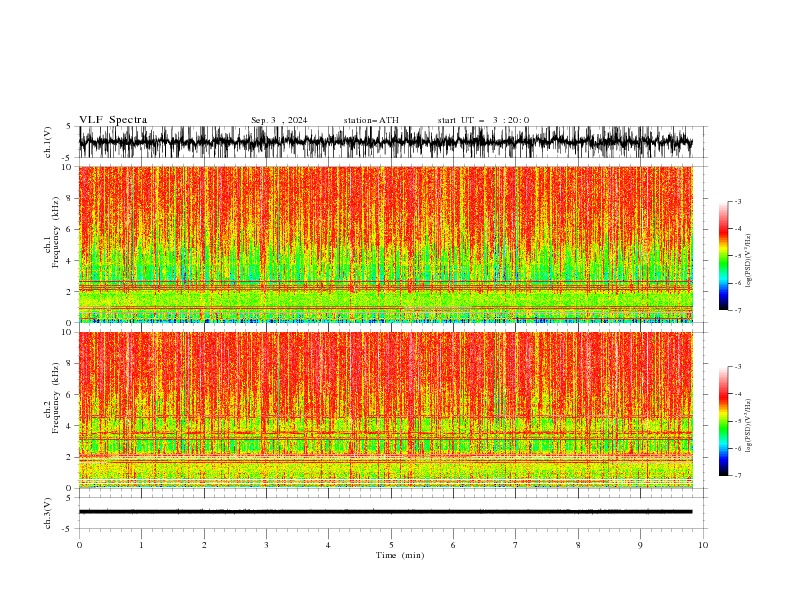Click the "10" frequency tick of ch.1 spectrogram

(67, 167)
